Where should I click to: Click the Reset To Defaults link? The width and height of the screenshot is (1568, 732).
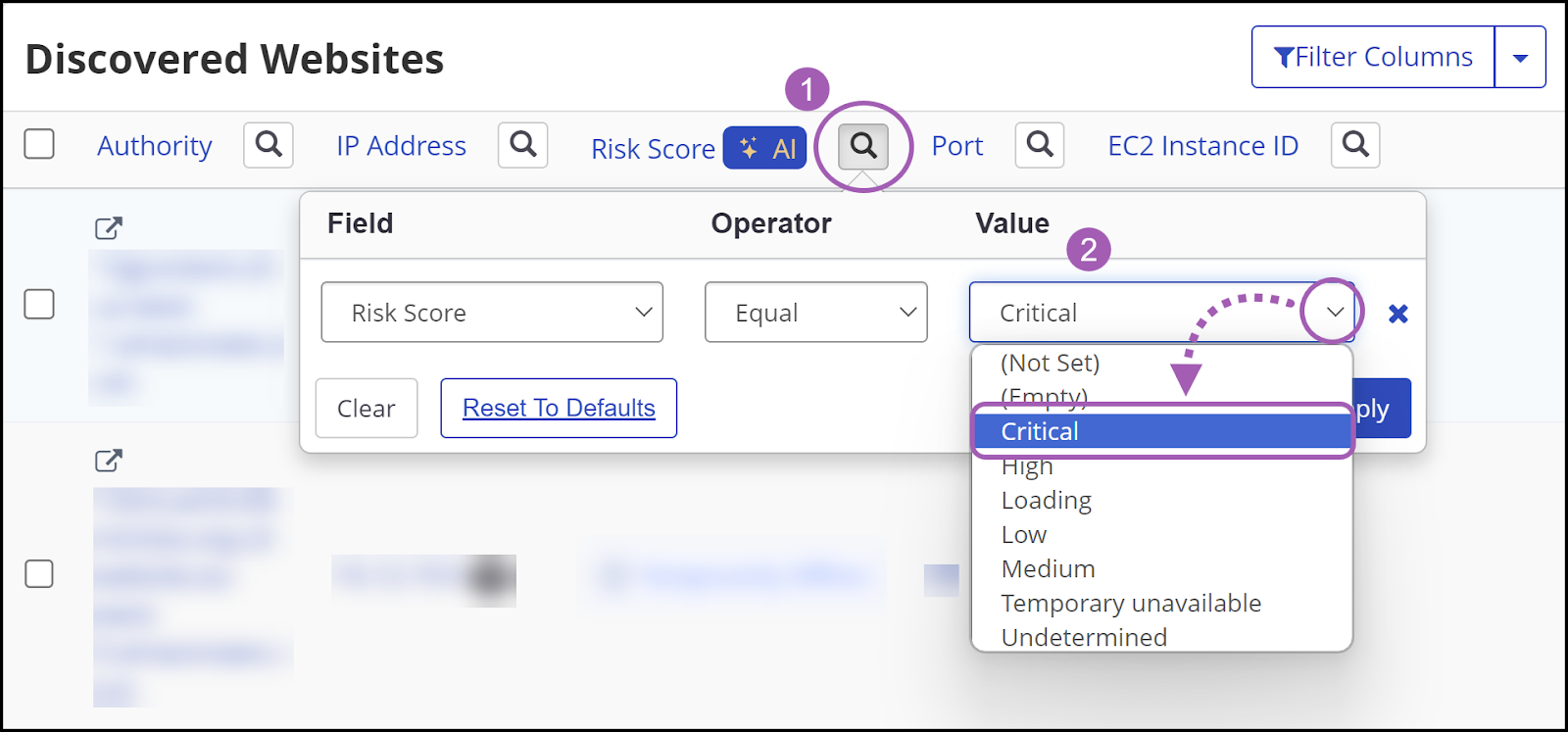tap(559, 408)
